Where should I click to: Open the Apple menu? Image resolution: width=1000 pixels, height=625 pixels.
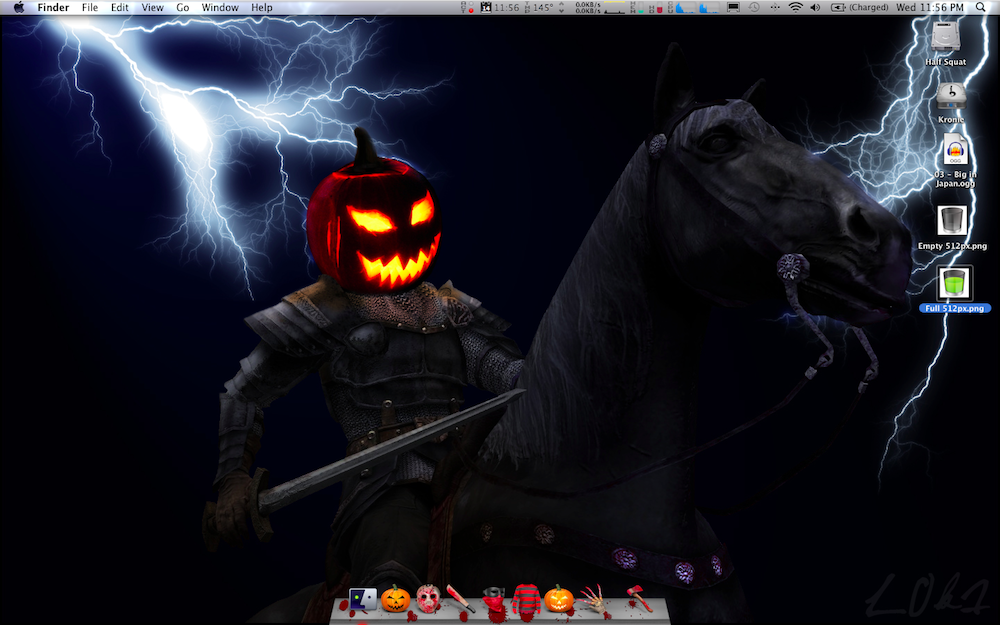(x=19, y=8)
